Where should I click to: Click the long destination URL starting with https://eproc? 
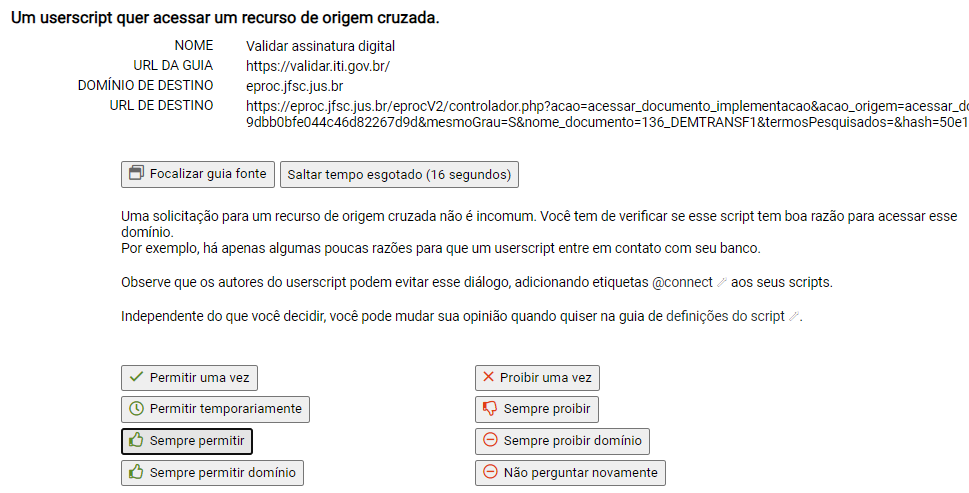pyautogui.click(x=607, y=114)
